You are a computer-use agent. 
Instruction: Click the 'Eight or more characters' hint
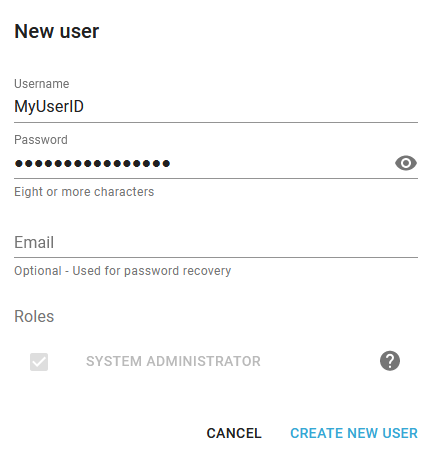84,192
